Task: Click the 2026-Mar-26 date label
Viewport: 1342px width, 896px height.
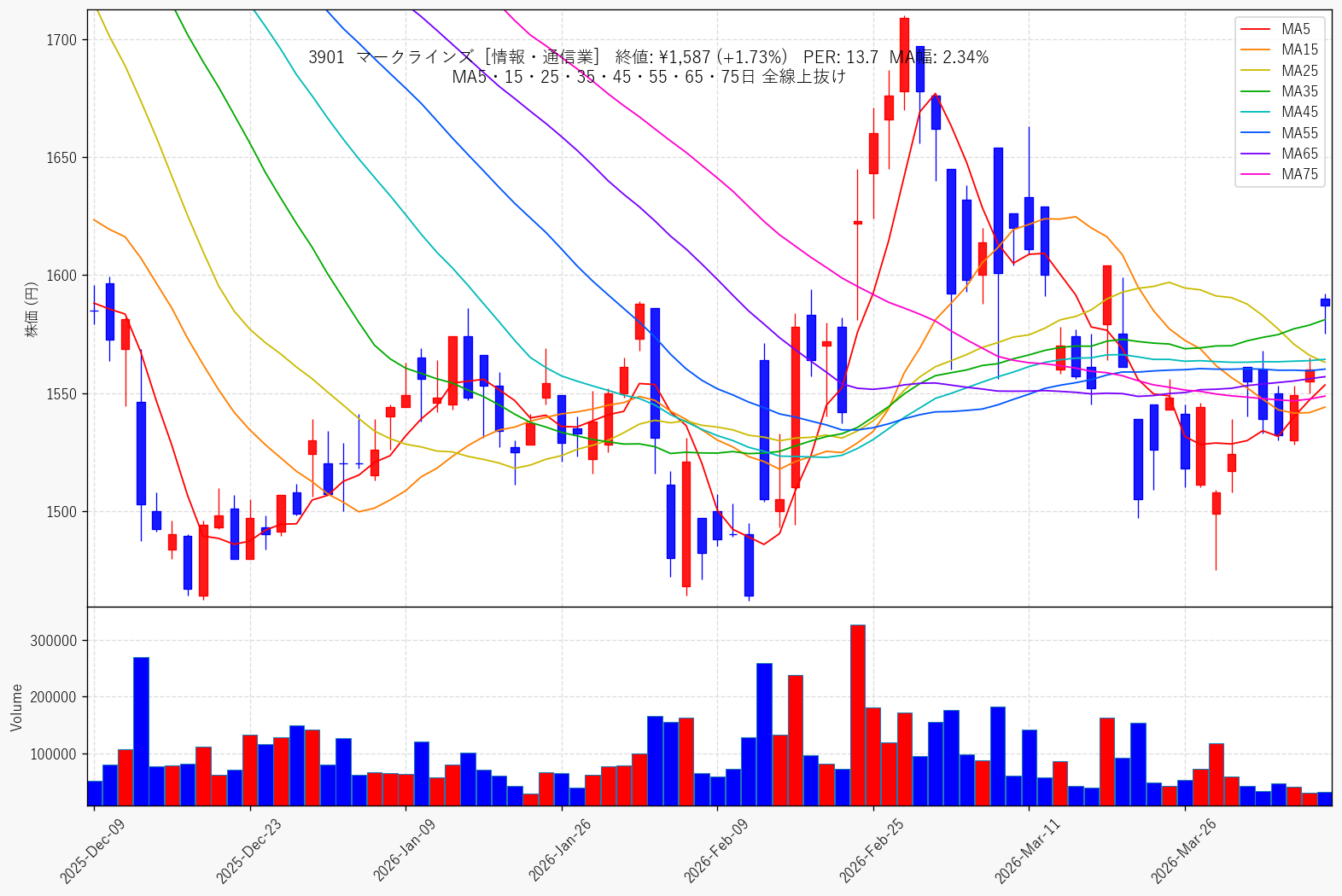Action: coord(1182,850)
